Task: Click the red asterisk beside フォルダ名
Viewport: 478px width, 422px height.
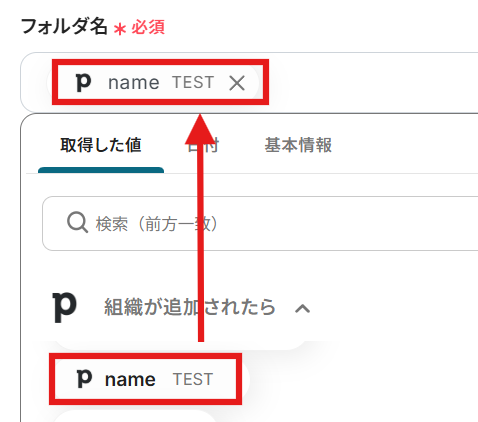Action: (x=119, y=29)
